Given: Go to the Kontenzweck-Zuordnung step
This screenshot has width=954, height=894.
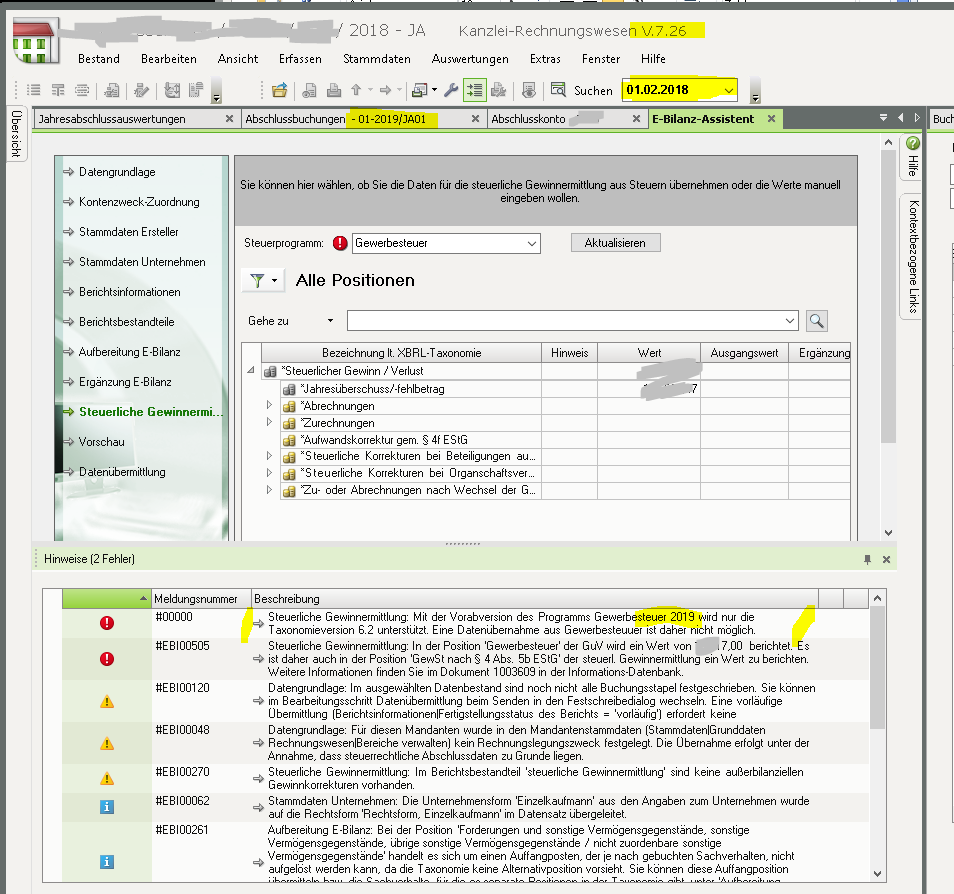Looking at the screenshot, I should click(139, 202).
